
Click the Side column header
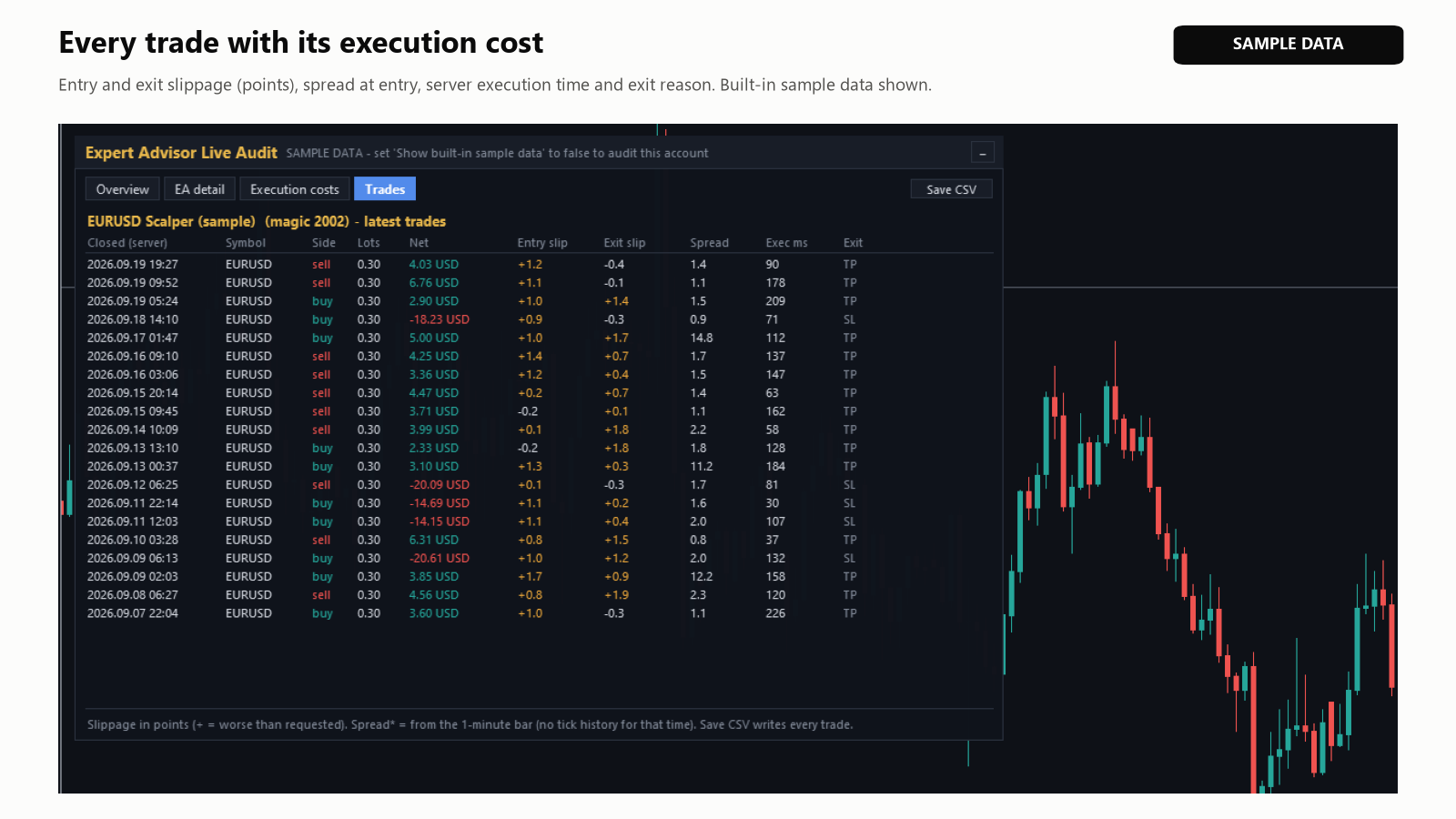coord(324,243)
